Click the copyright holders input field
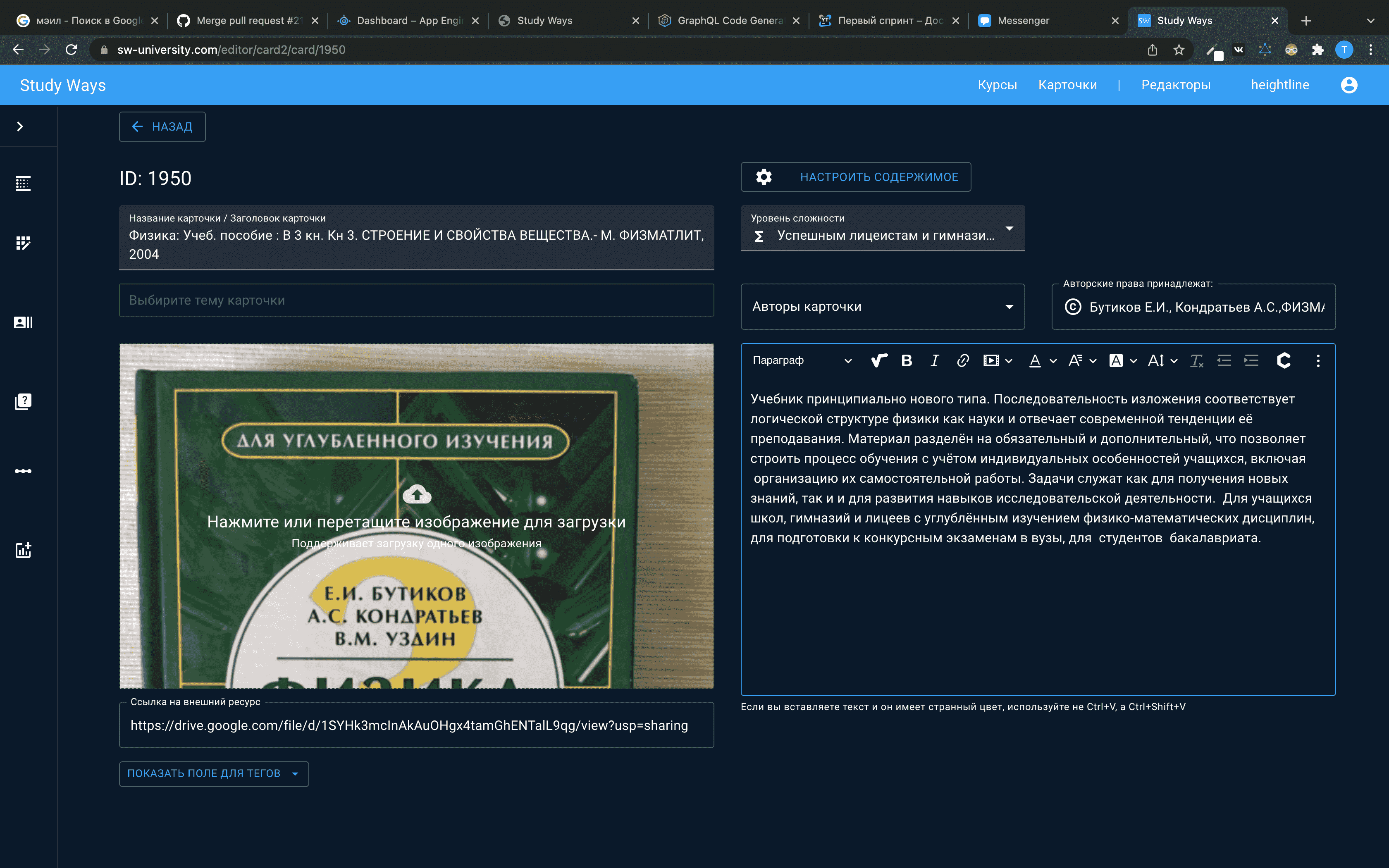Screen dimensions: 1389x868 pyautogui.click(x=1193, y=307)
